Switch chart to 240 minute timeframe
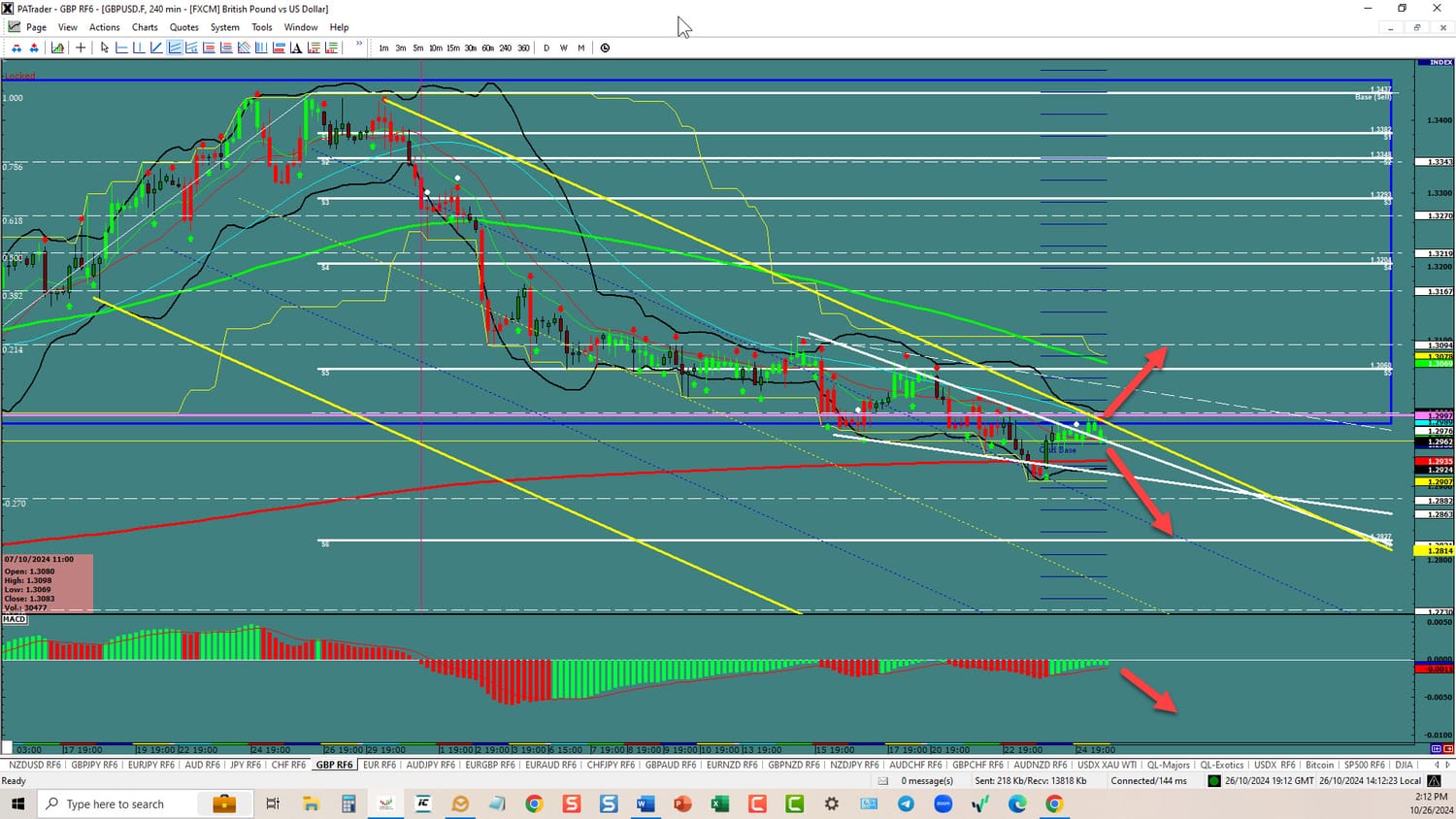 coord(506,48)
